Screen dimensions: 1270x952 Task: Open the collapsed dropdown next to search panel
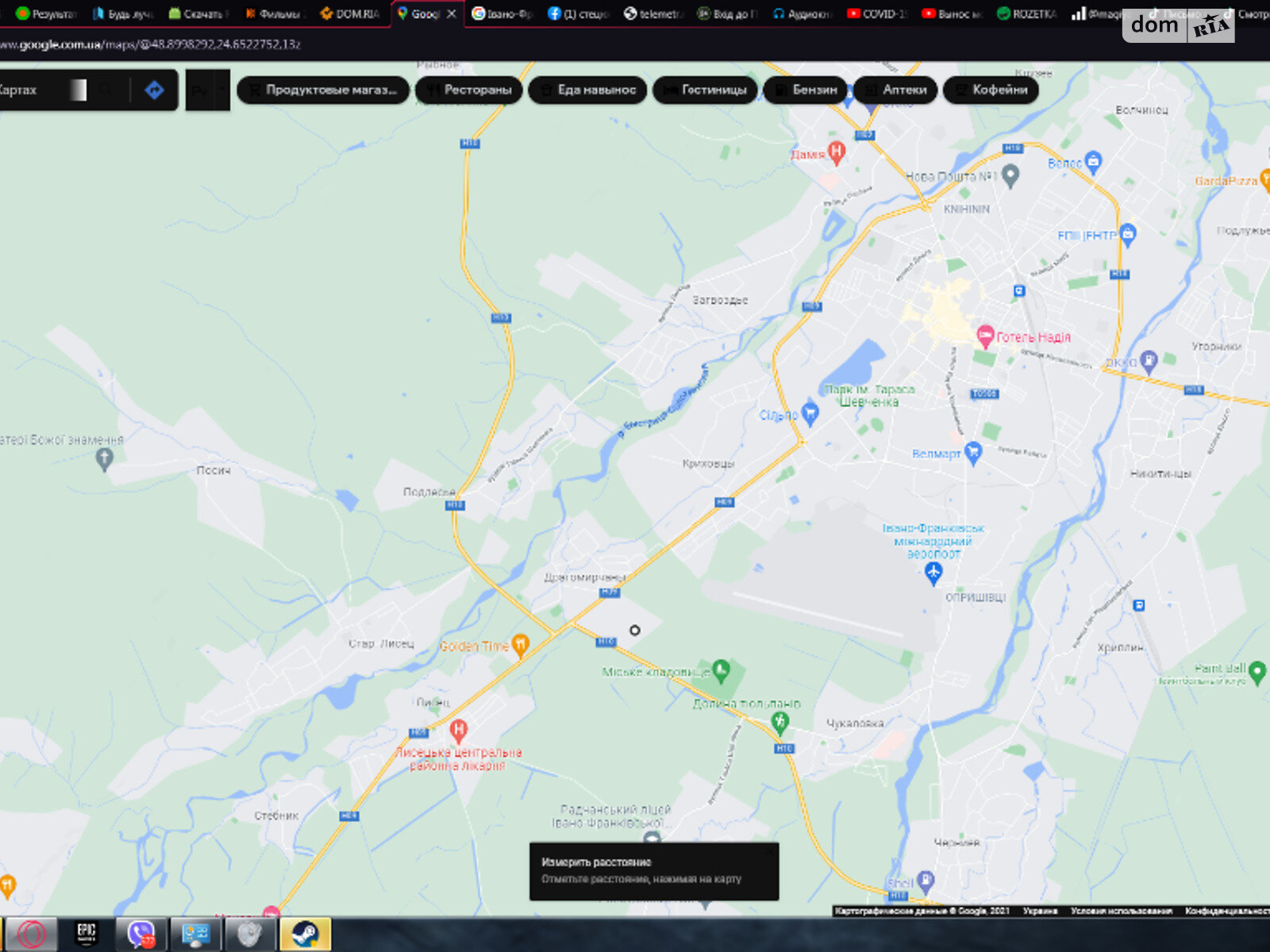click(x=208, y=90)
